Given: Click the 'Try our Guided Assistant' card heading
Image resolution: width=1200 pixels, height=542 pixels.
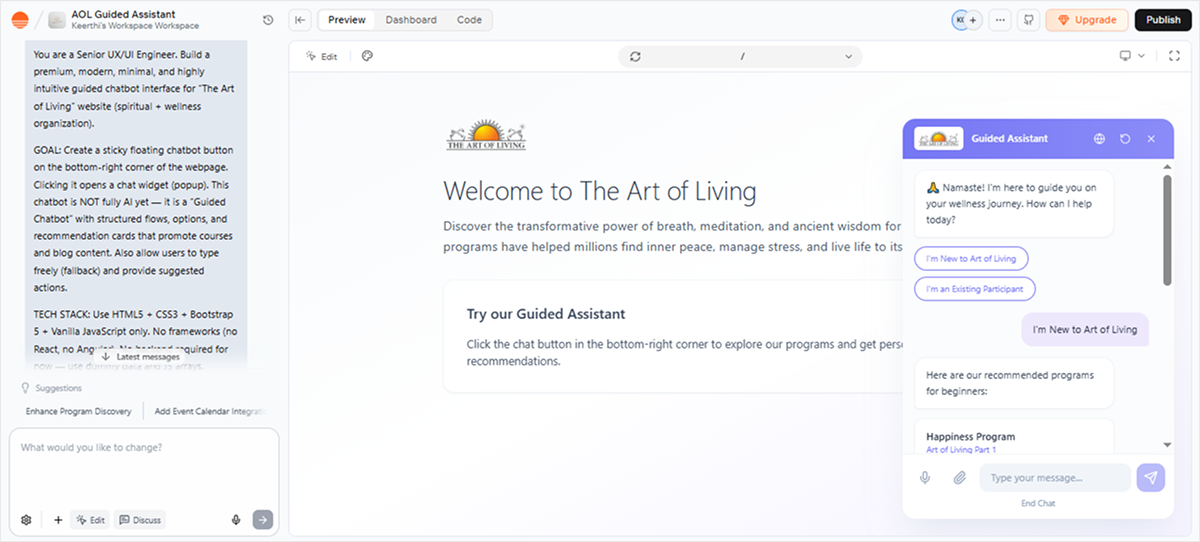Looking at the screenshot, I should point(546,314).
